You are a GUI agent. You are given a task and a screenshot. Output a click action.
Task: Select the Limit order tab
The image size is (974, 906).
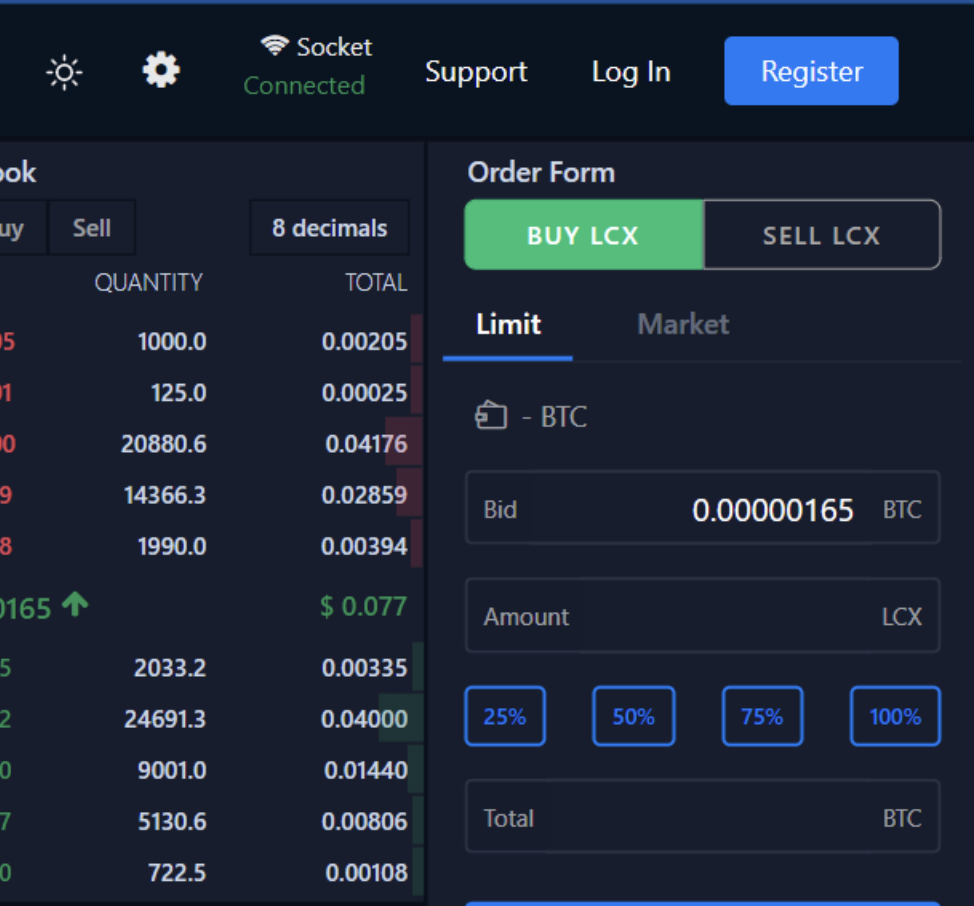coord(508,324)
